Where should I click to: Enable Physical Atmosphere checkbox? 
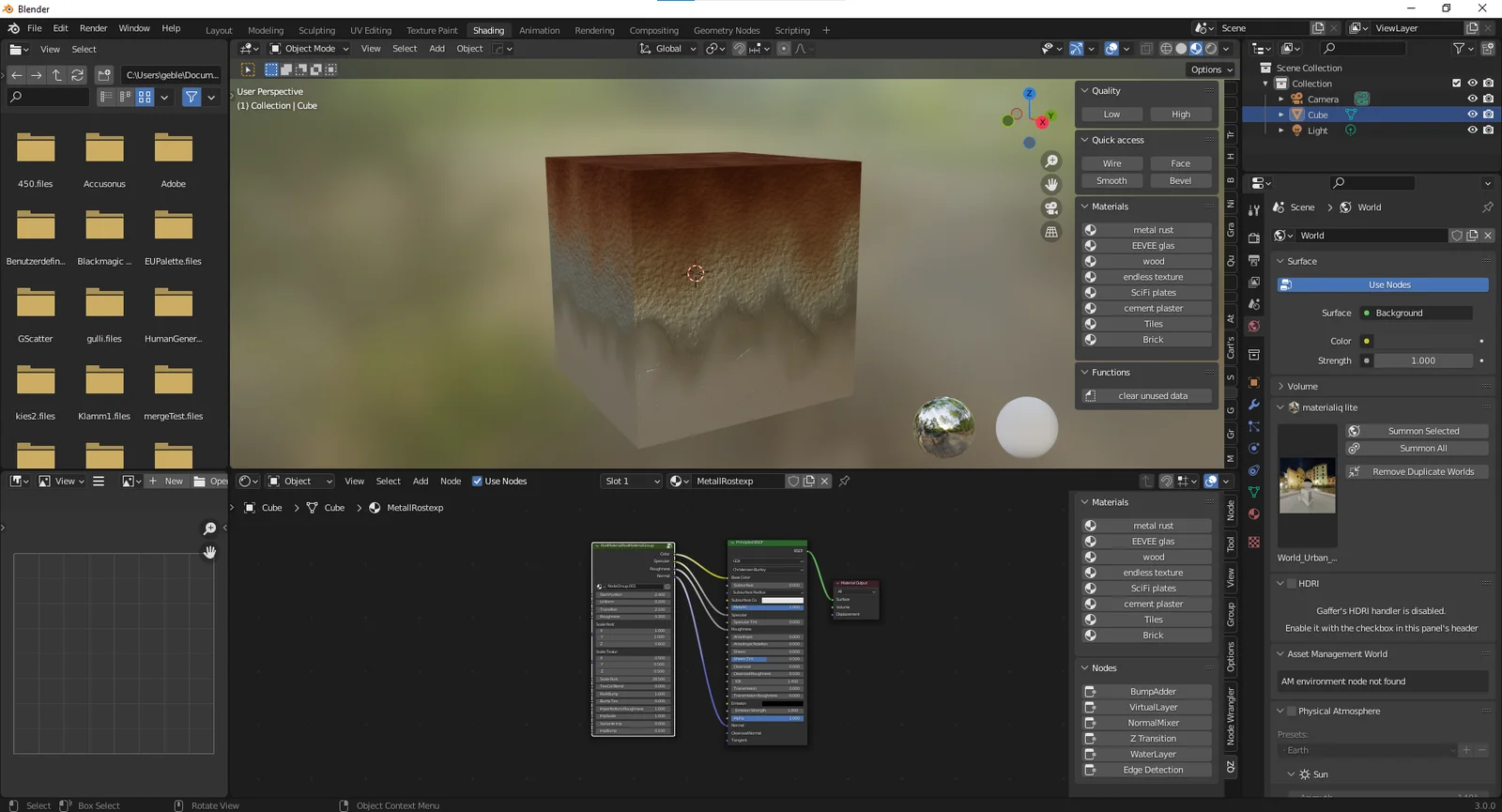(1292, 711)
